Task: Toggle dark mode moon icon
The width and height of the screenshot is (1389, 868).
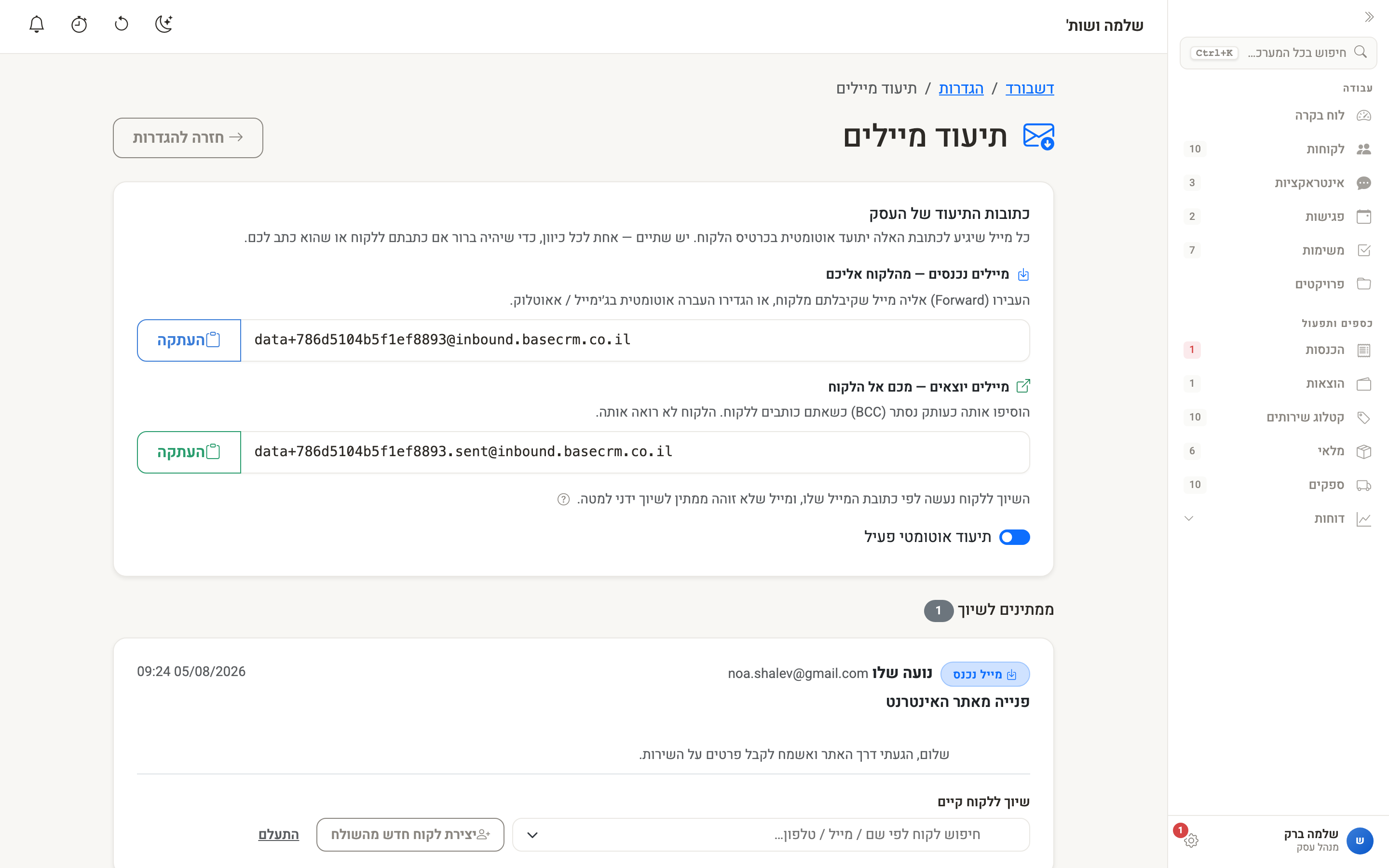Action: 164,24
